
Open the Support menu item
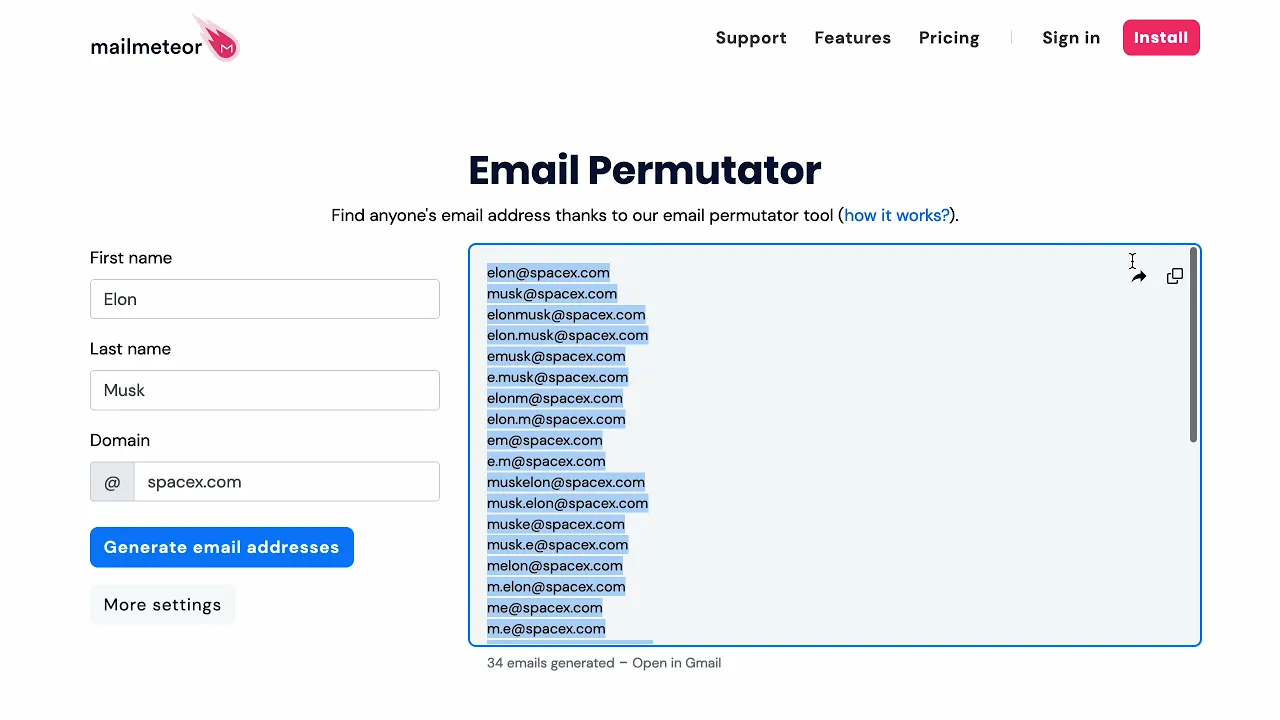(751, 38)
